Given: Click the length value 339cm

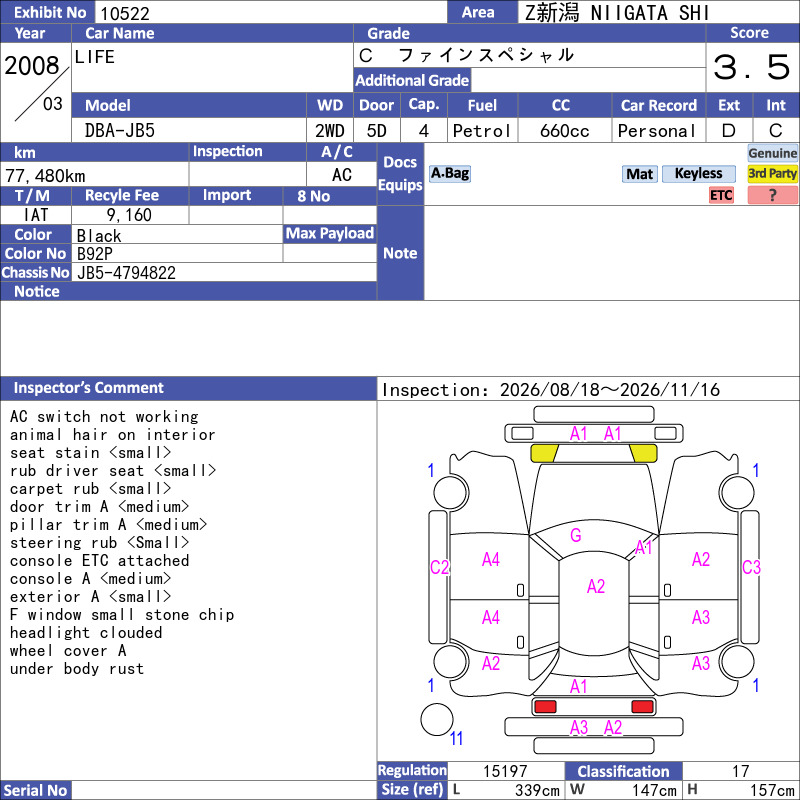Looking at the screenshot, I should pos(537,790).
